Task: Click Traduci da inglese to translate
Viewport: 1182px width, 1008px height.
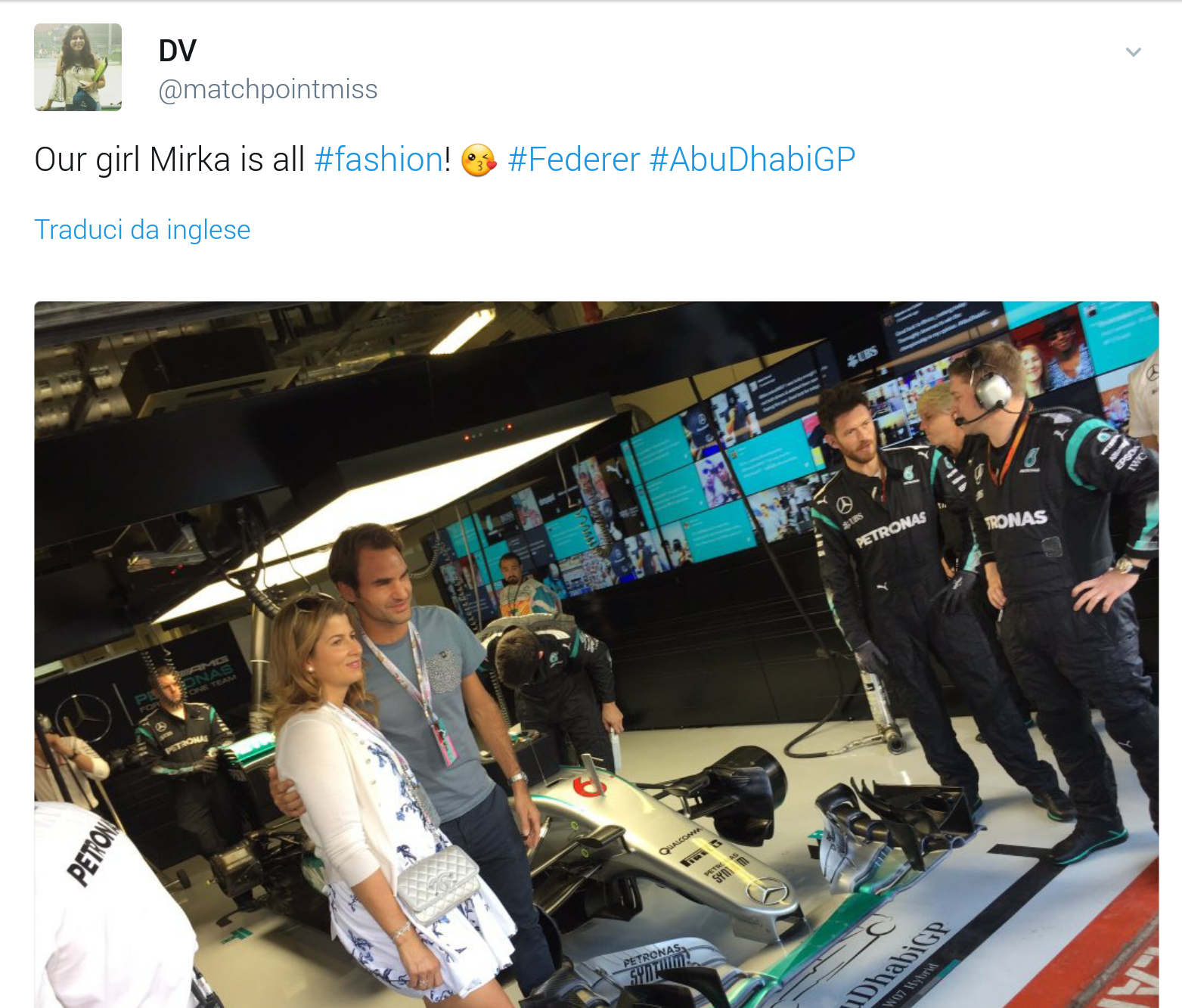Action: click(142, 229)
